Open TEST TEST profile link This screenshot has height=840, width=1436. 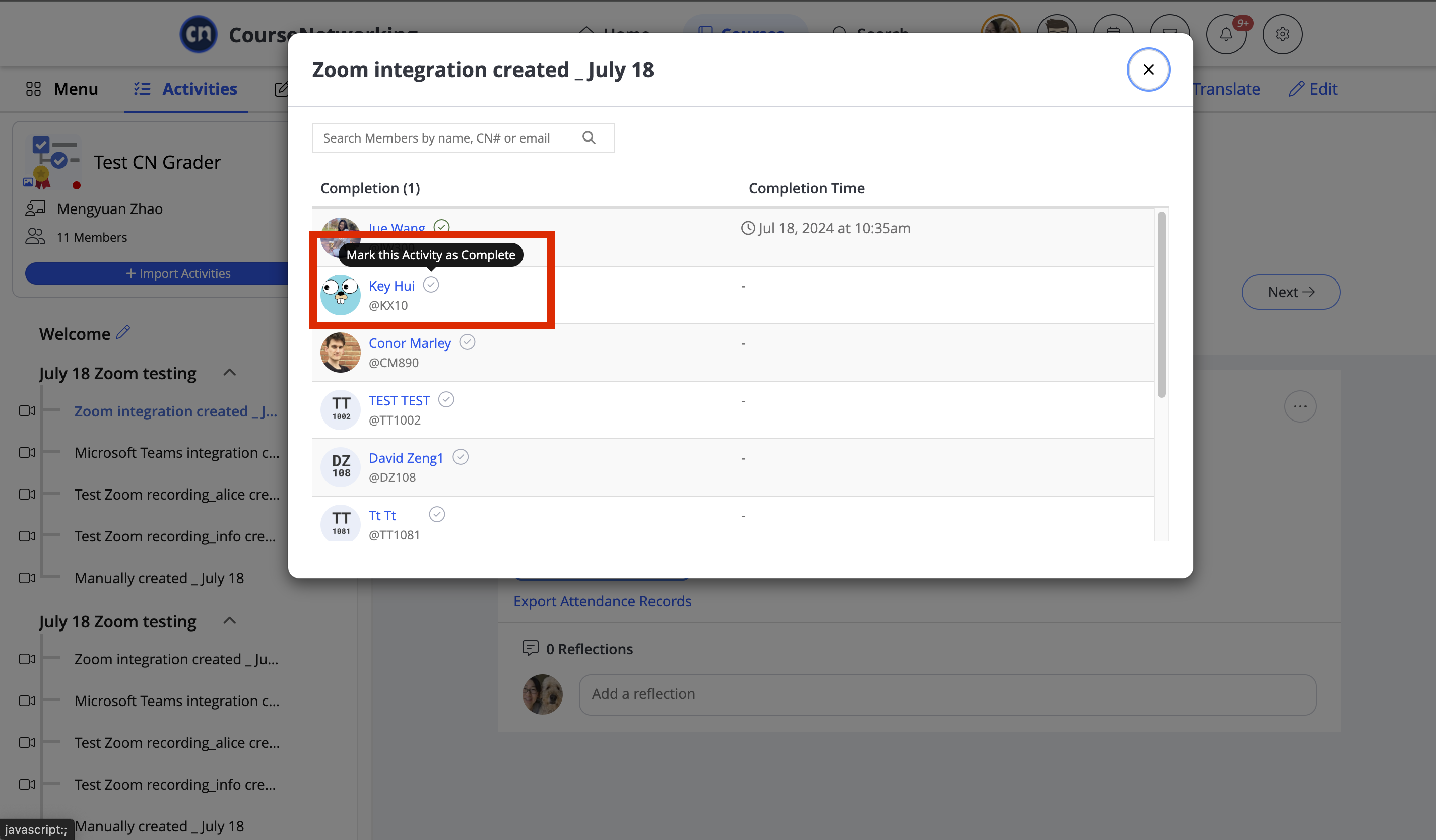[x=399, y=401]
